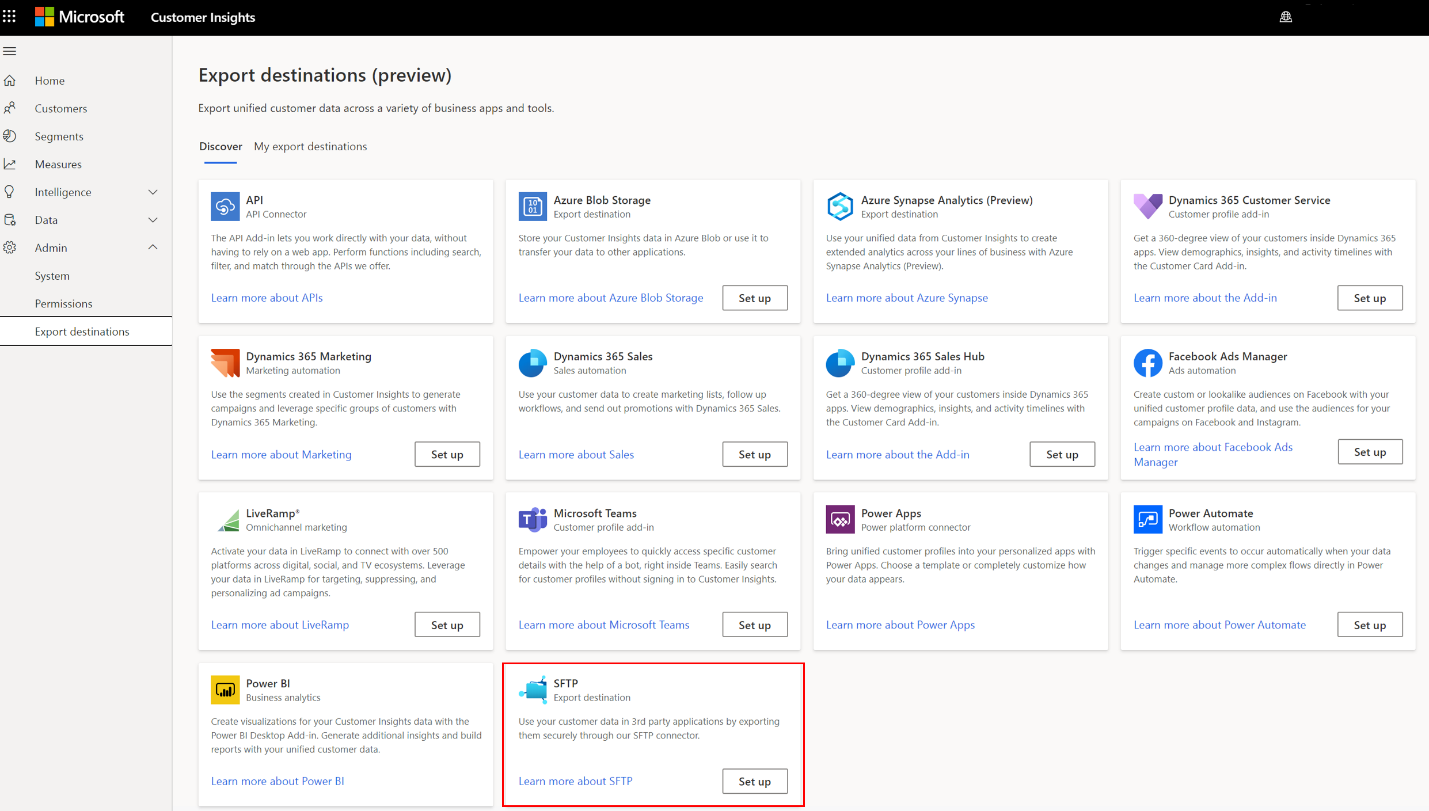1429x811 pixels.
Task: Click the API connector cloud icon
Action: point(225,206)
